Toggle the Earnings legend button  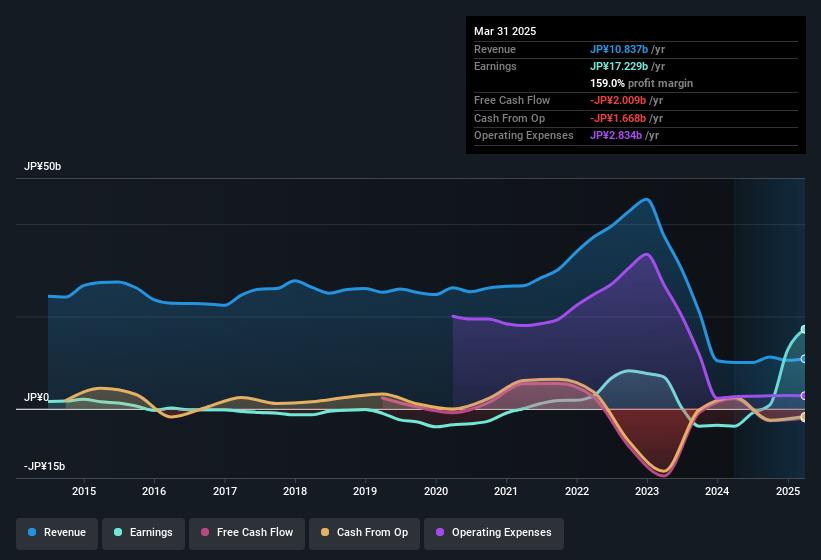pos(143,532)
